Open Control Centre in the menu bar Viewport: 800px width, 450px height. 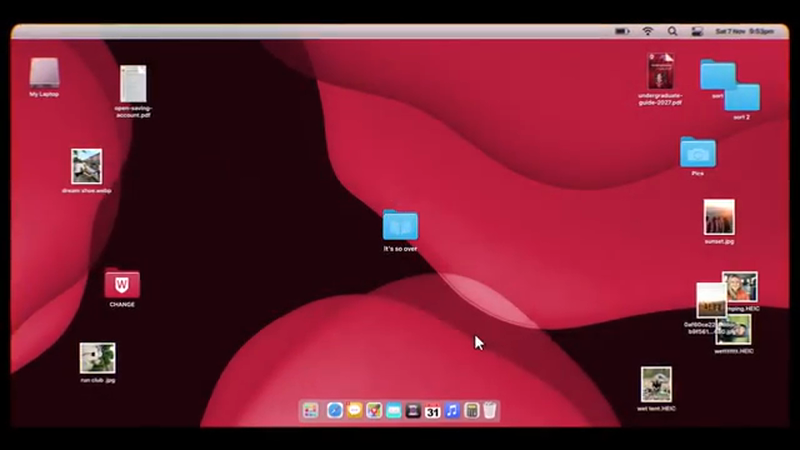click(697, 32)
